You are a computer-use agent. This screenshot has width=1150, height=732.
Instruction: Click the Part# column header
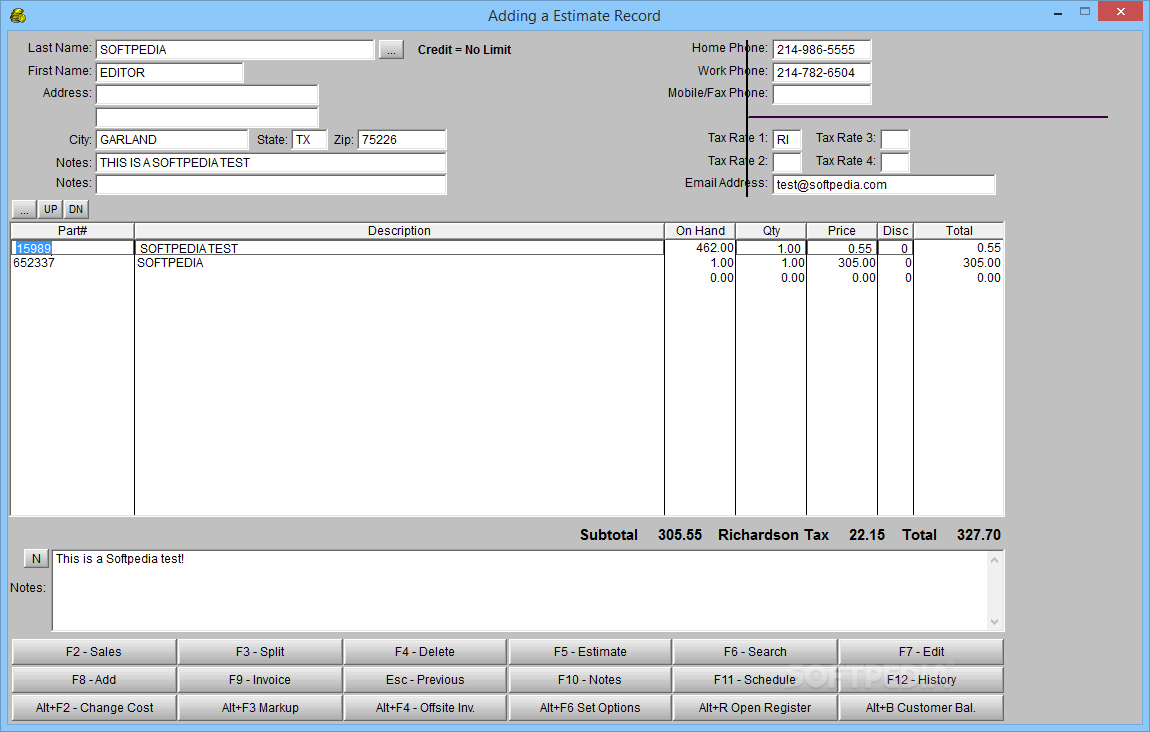pos(73,231)
